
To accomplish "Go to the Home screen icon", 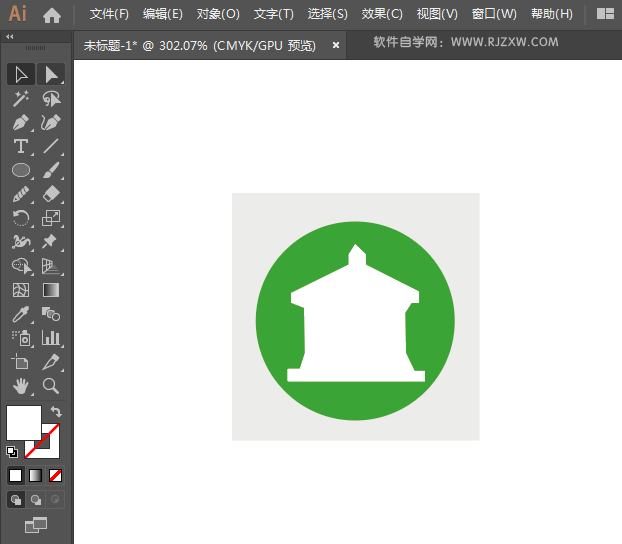I will click(52, 15).
